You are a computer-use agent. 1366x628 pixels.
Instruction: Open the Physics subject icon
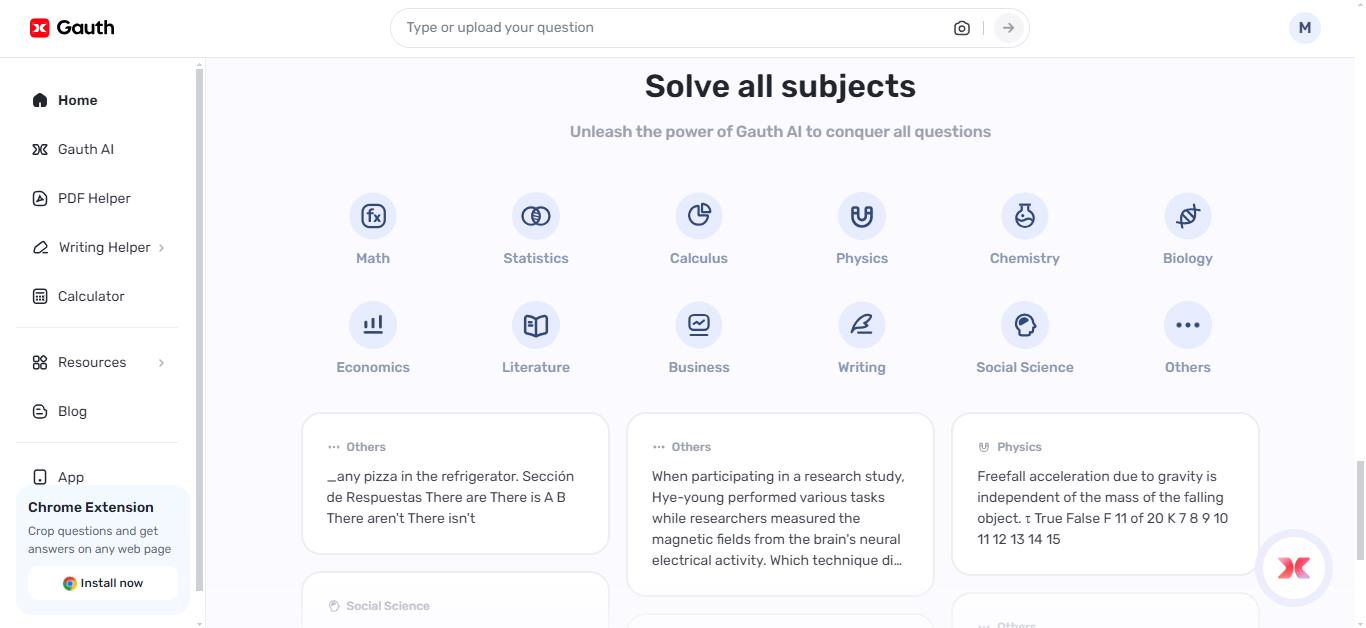click(861, 215)
